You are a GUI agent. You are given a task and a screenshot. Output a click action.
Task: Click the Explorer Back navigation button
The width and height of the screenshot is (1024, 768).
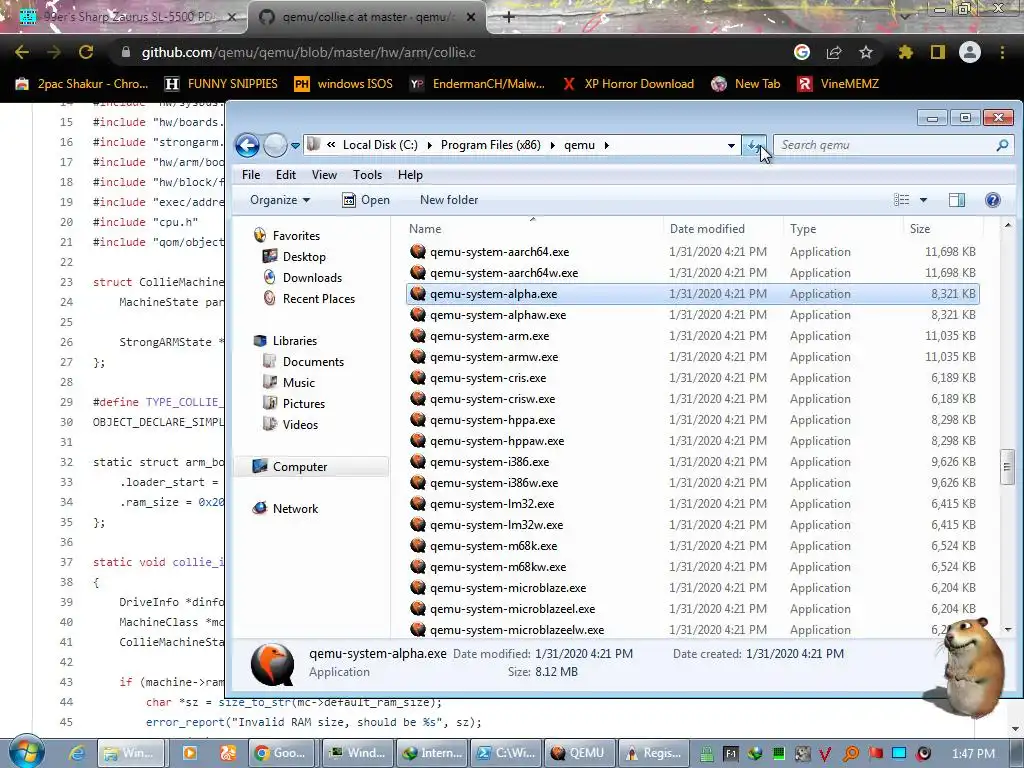pyautogui.click(x=248, y=145)
